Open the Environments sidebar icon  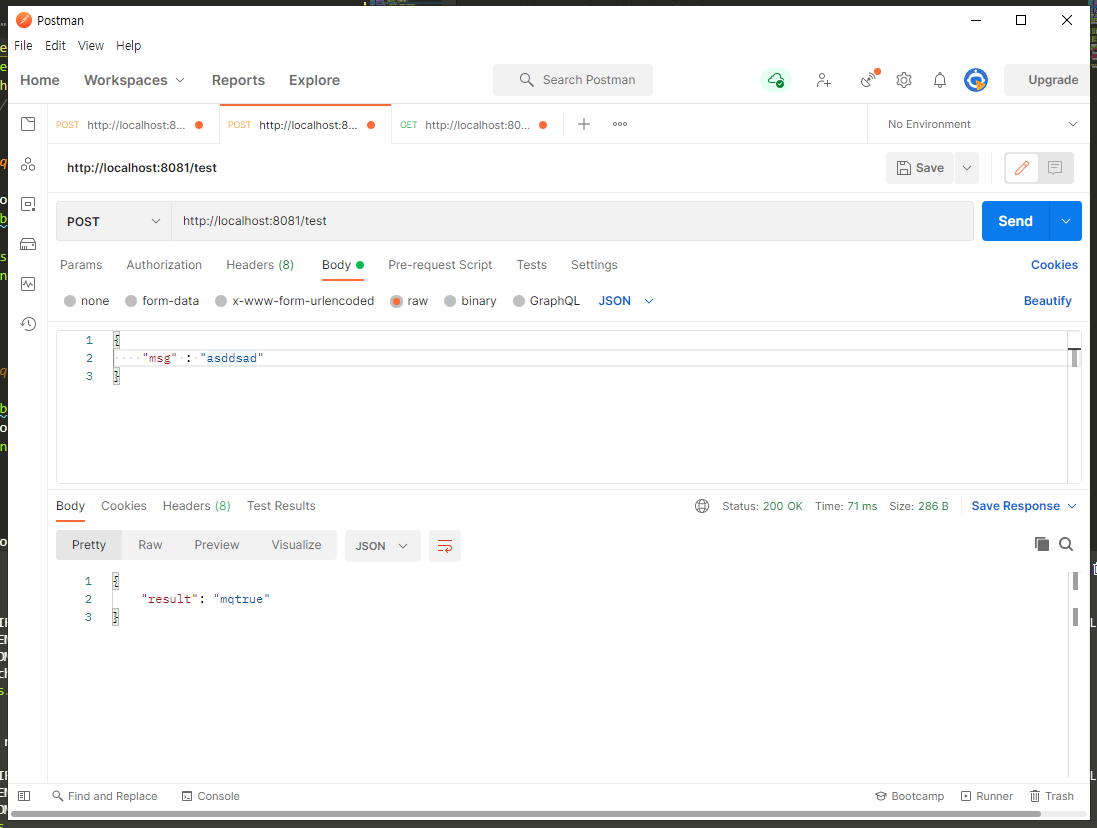pyautogui.click(x=28, y=204)
